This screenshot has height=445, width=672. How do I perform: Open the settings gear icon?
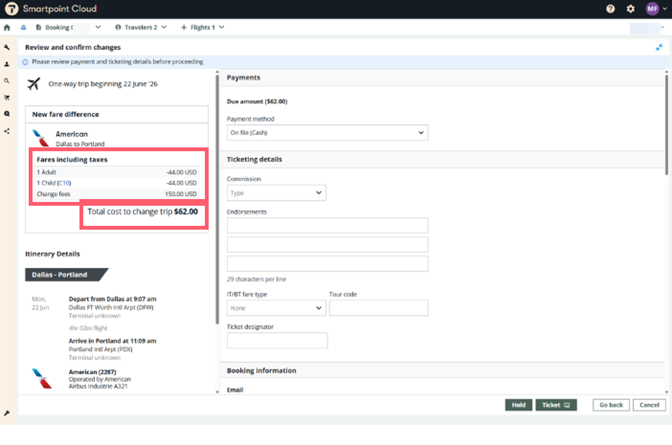[630, 9]
